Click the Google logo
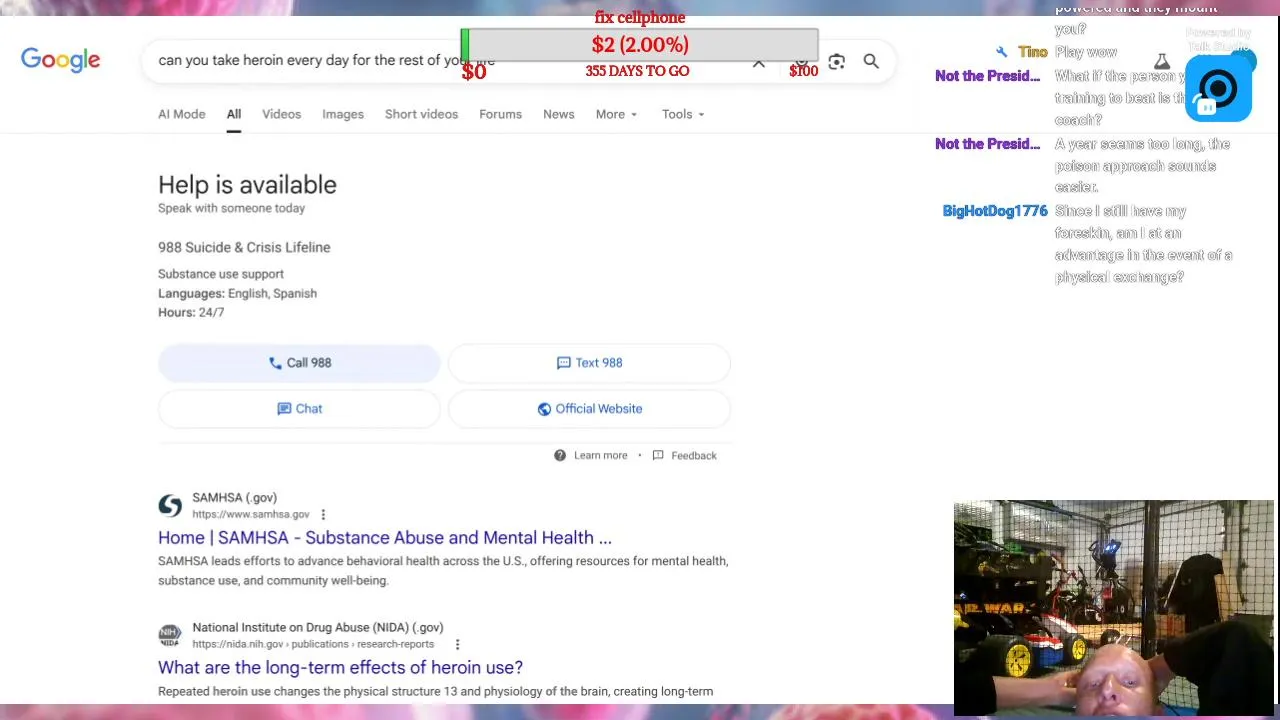 pos(60,60)
